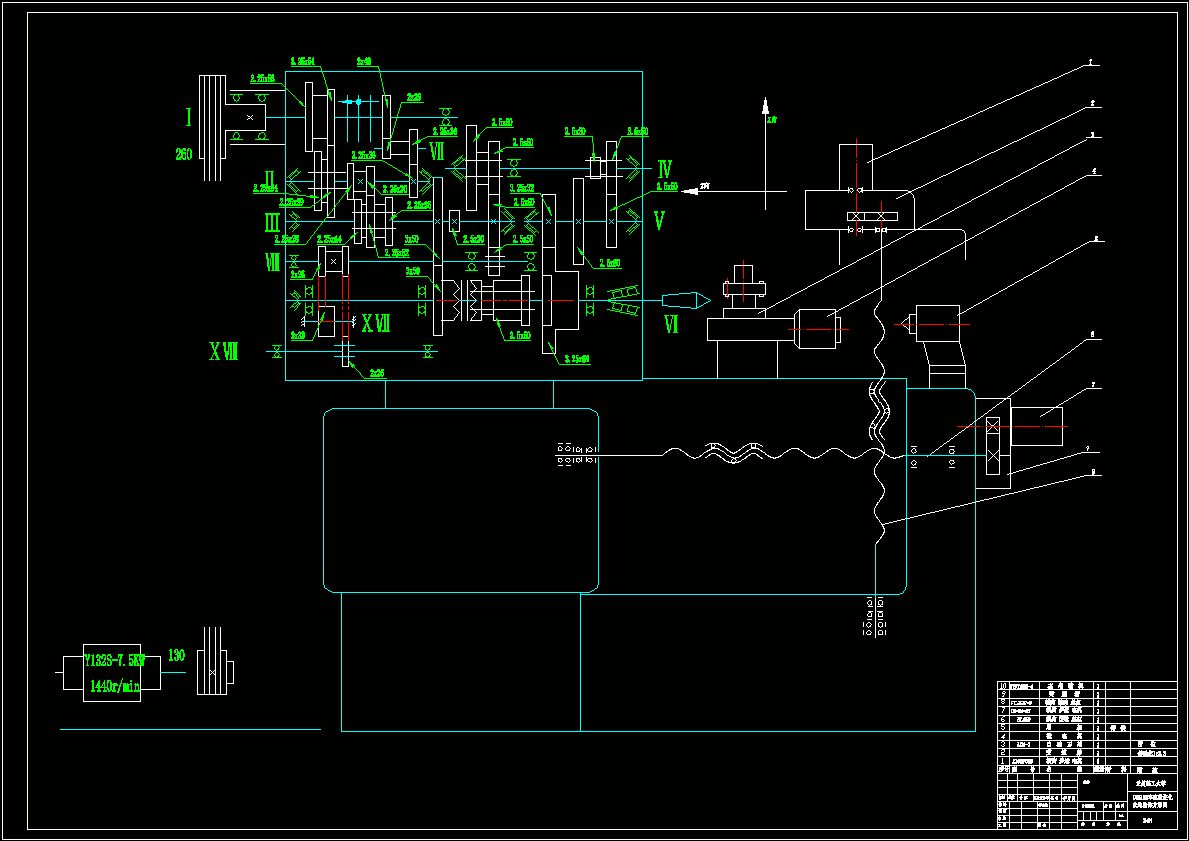The image size is (1189, 841).
Task: Select the XVIII shaft label
Action: pos(224,351)
